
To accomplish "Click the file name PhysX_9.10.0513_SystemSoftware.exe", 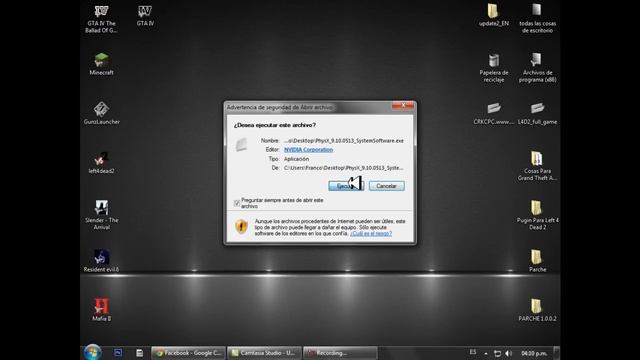I will coord(344,140).
